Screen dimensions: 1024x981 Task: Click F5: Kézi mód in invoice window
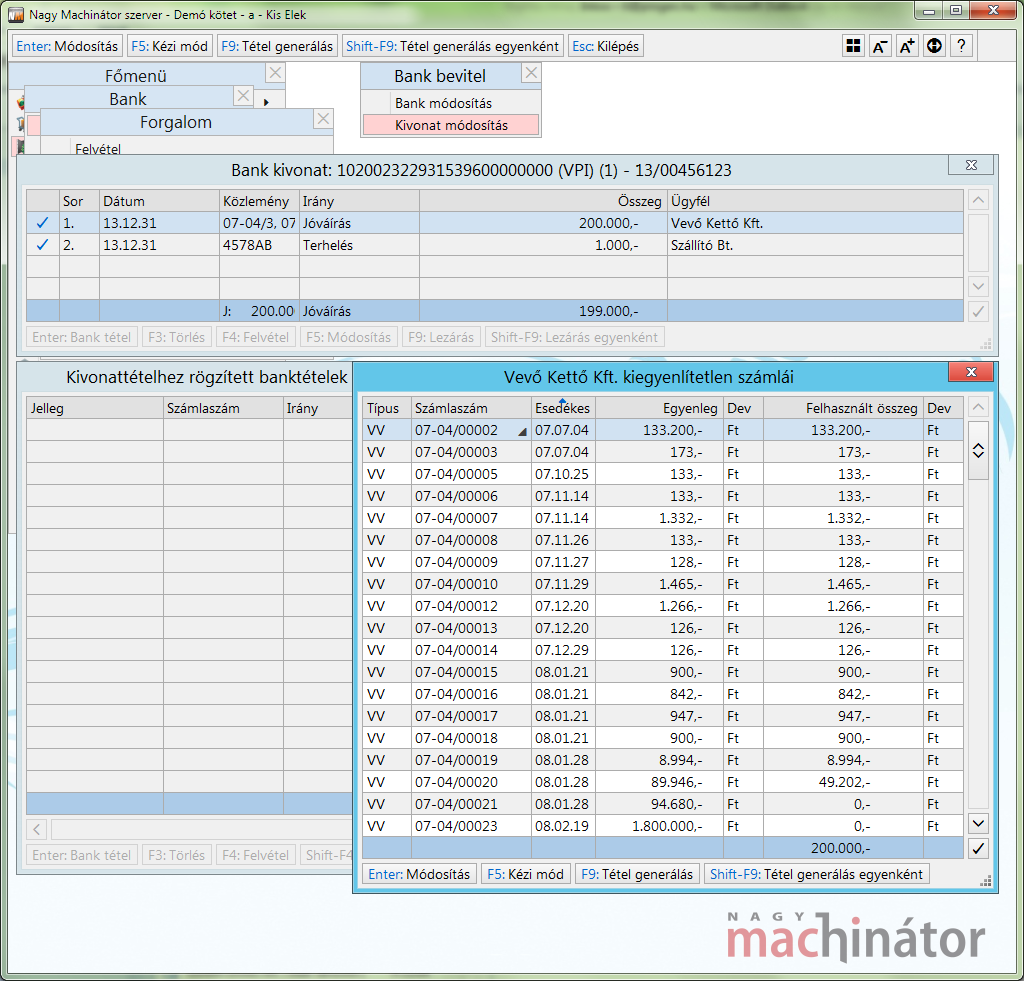click(525, 874)
